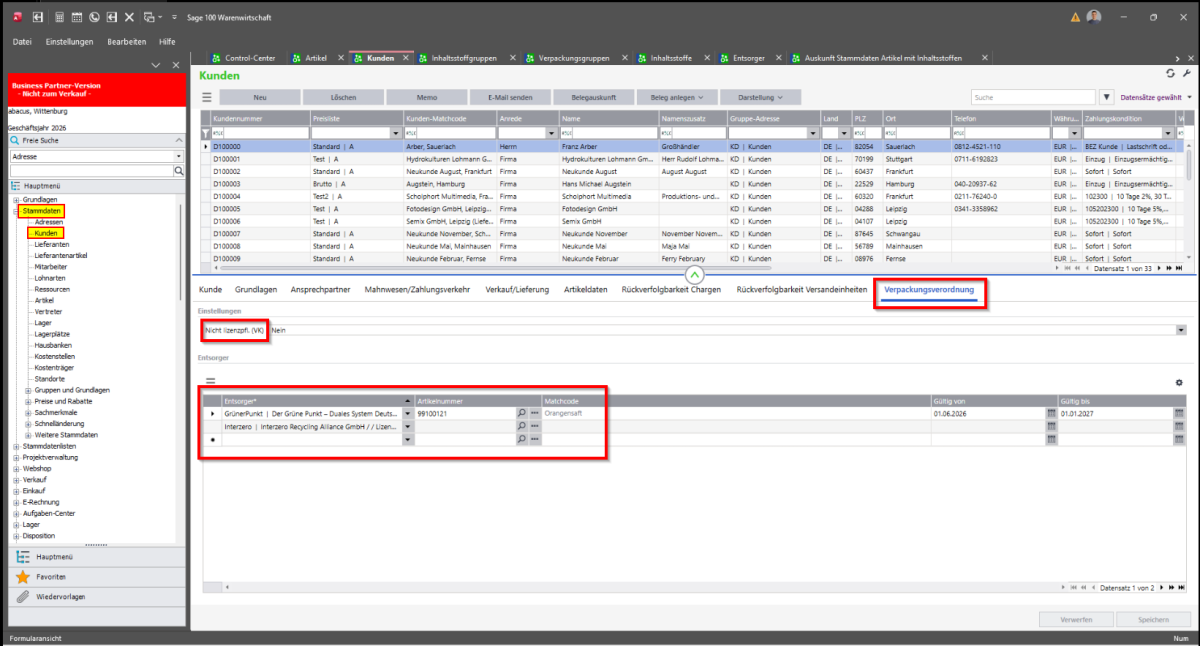Image resolution: width=1200 pixels, height=646 pixels.
Task: Switch to the Artikeldaten tab
Action: (x=585, y=290)
